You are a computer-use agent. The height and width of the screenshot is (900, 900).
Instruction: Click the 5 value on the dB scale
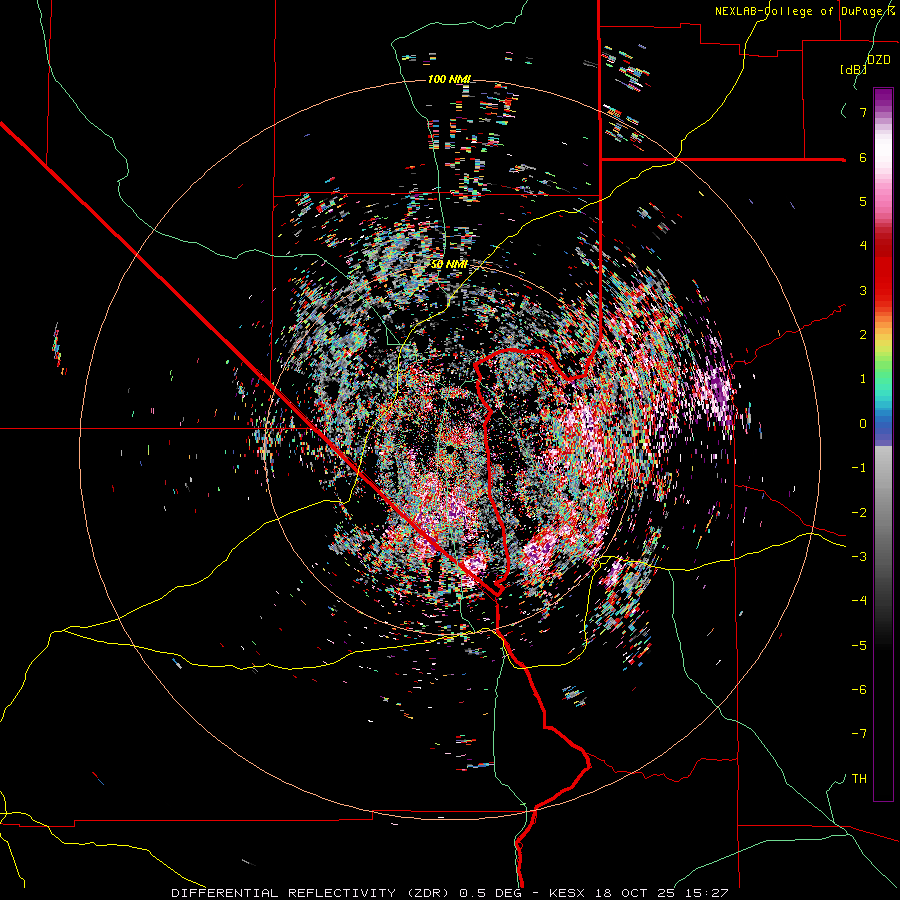pyautogui.click(x=863, y=201)
